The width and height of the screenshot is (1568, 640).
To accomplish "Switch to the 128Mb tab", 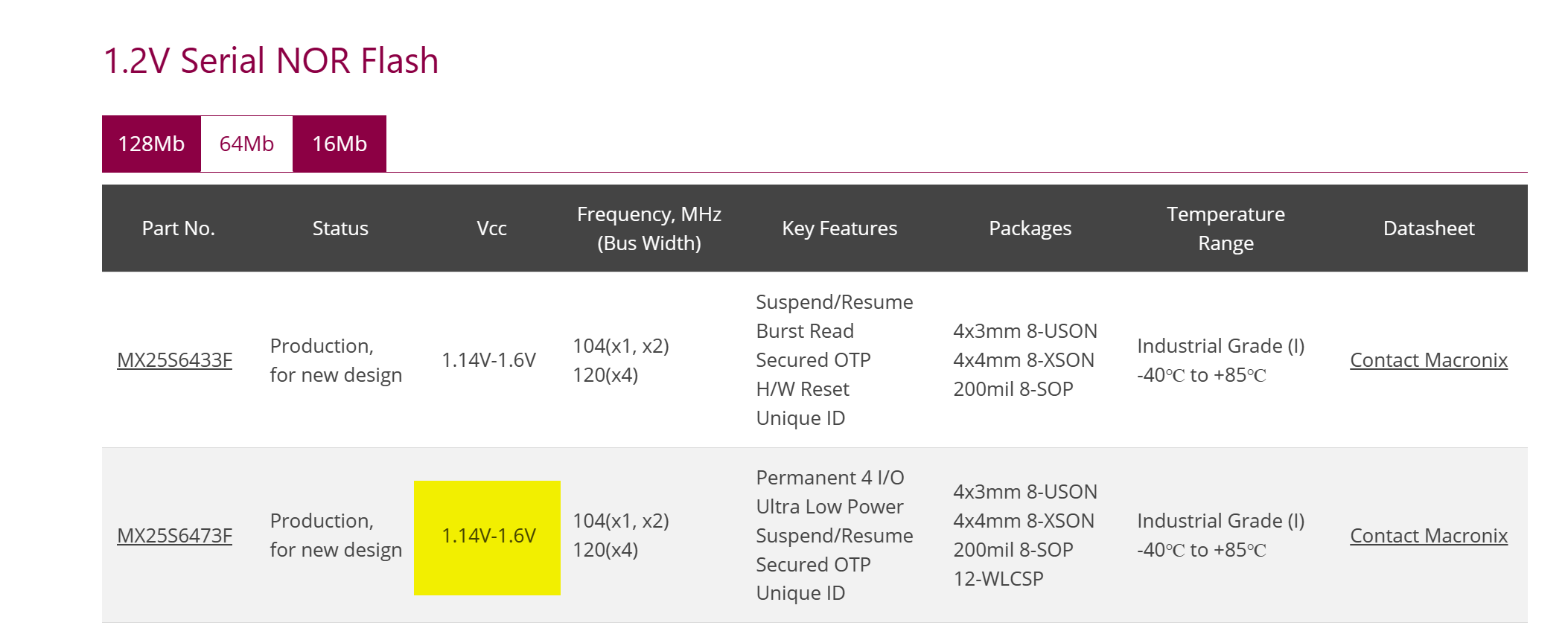I will coord(151,144).
